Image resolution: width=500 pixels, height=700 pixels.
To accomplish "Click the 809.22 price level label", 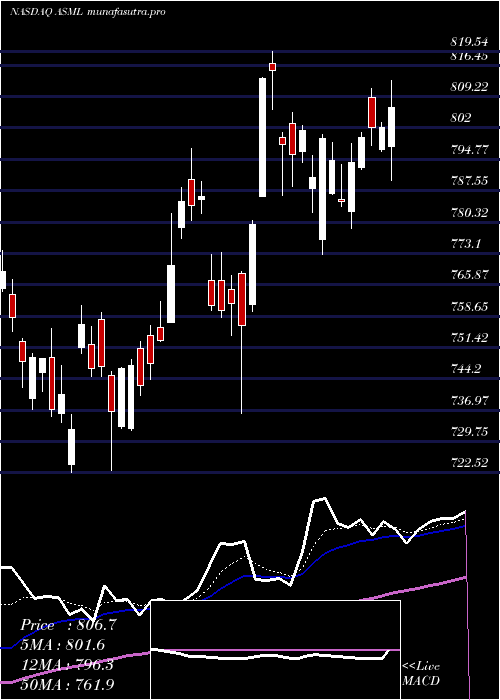I will pos(469,87).
